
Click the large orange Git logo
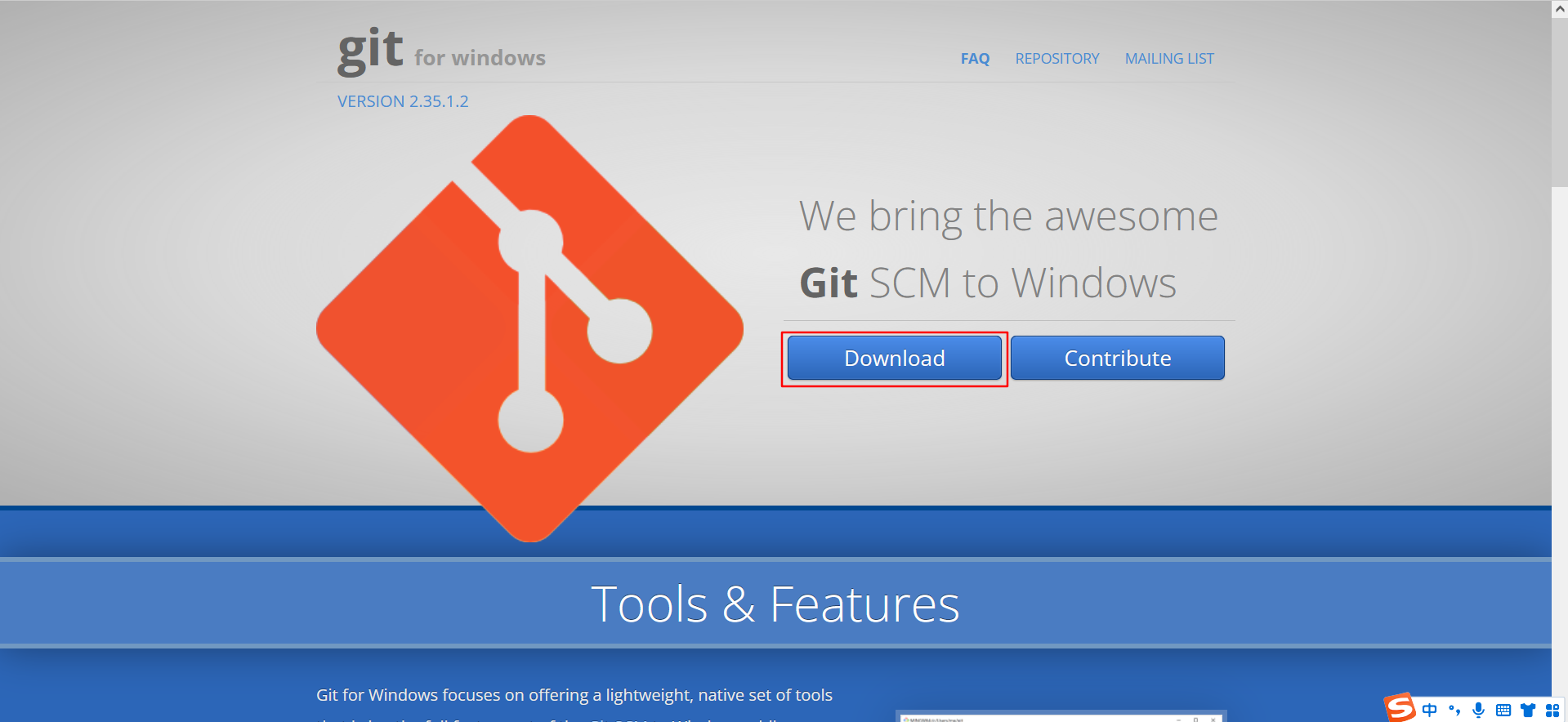(529, 328)
